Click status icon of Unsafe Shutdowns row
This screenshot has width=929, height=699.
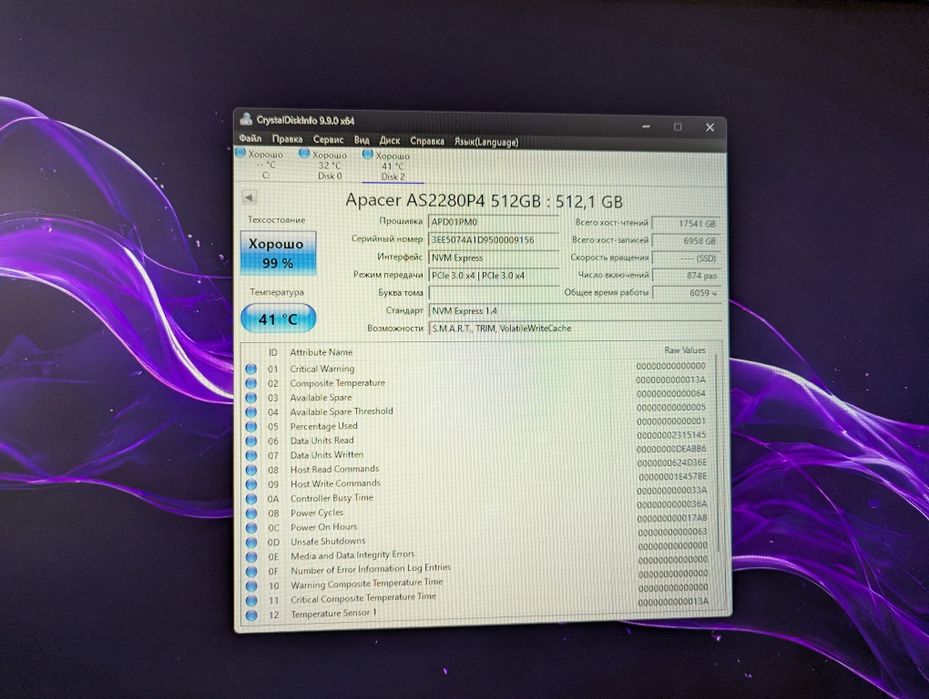tap(251, 543)
